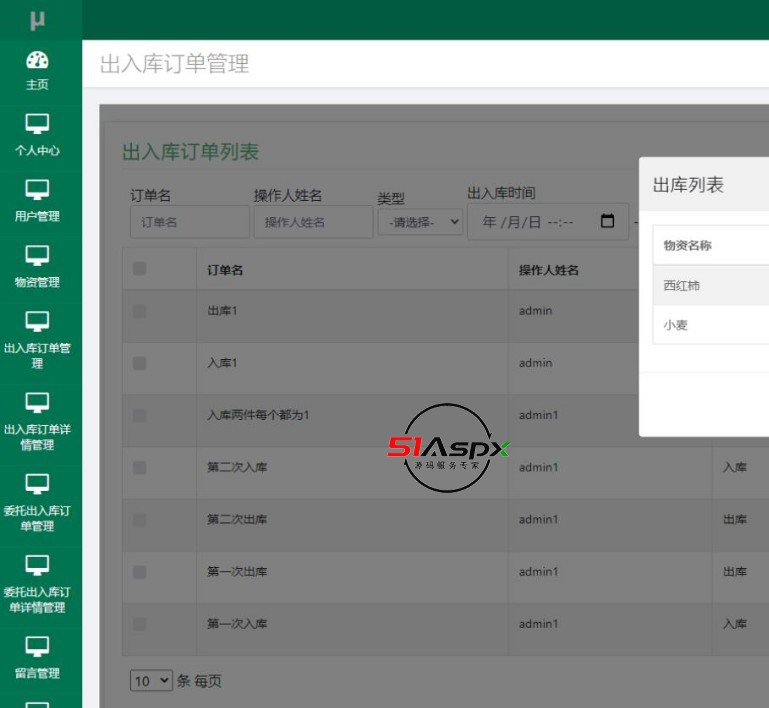Screen dimensions: 769x708
Task: Toggle the select-all checkbox in table header
Action: (139, 269)
